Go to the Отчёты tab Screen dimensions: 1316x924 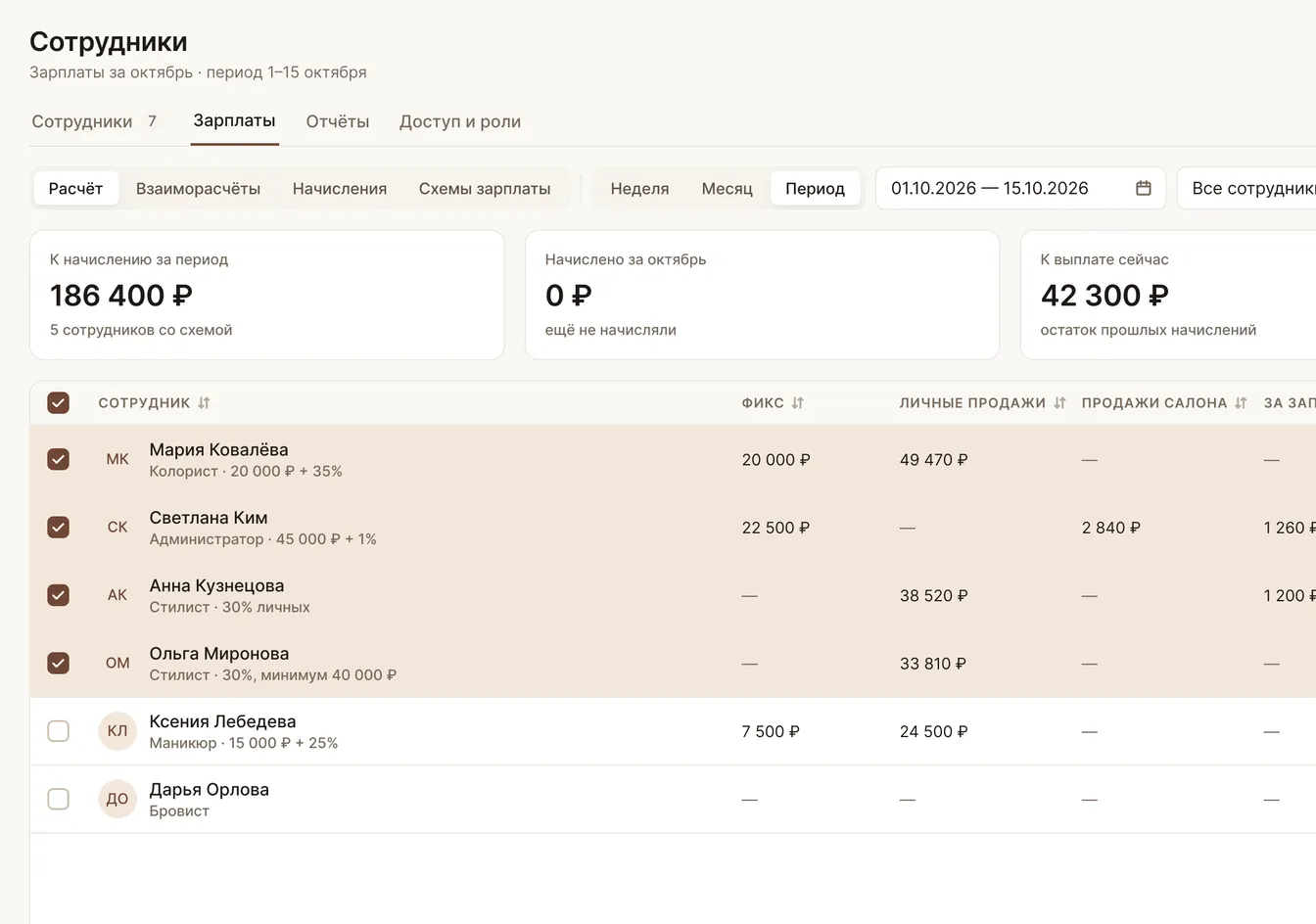[x=338, y=121]
